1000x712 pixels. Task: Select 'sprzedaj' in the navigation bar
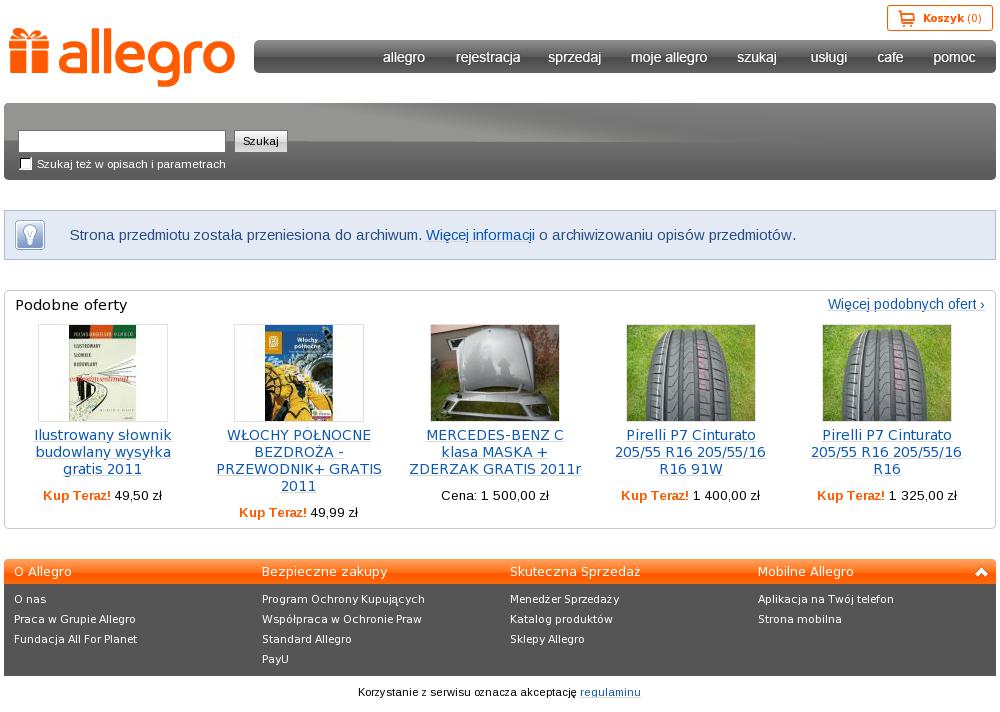[575, 57]
